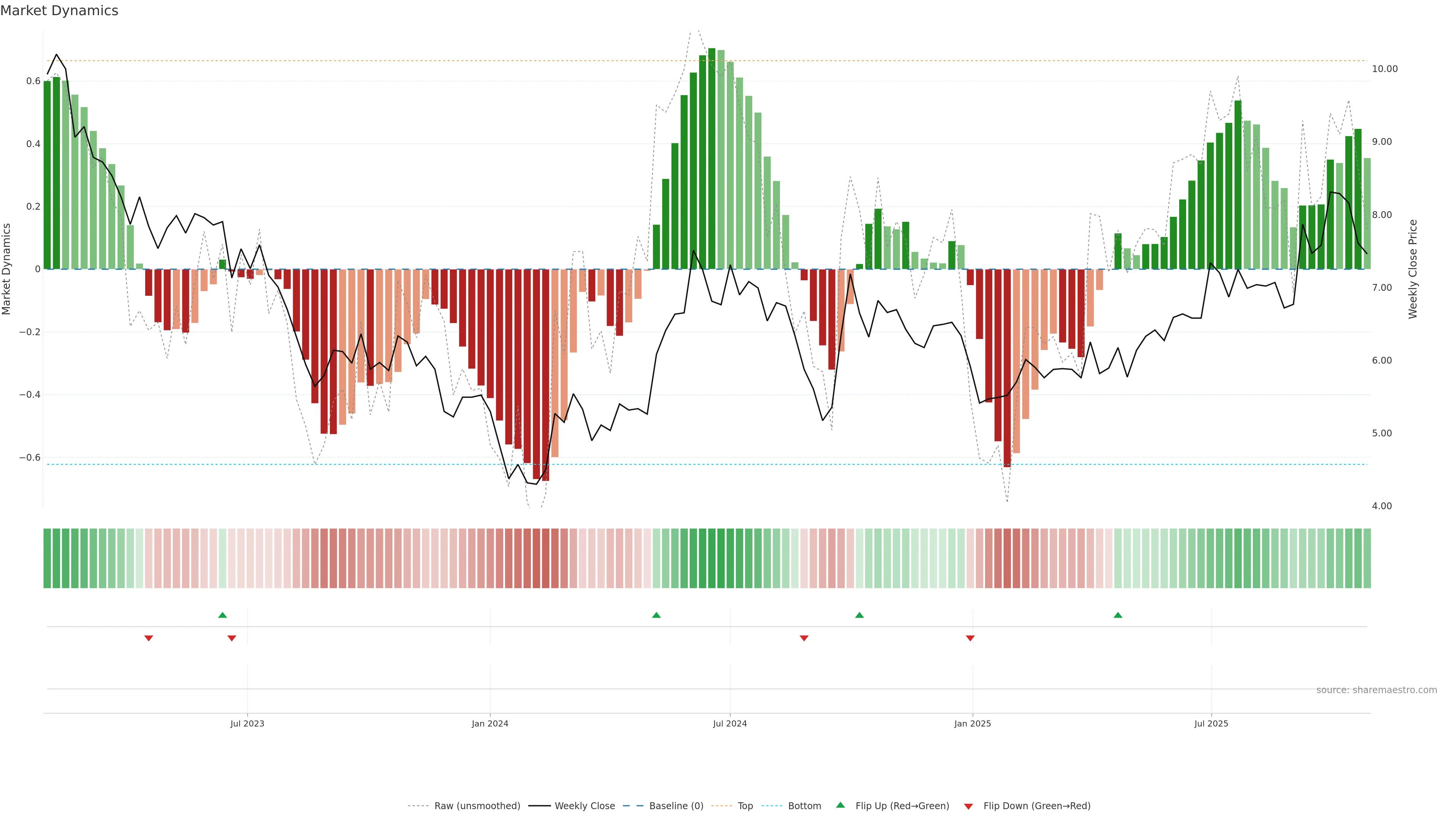This screenshot has width=1456, height=819.
Task: Click the Weekly Close Price axis title
Action: pos(1413,269)
